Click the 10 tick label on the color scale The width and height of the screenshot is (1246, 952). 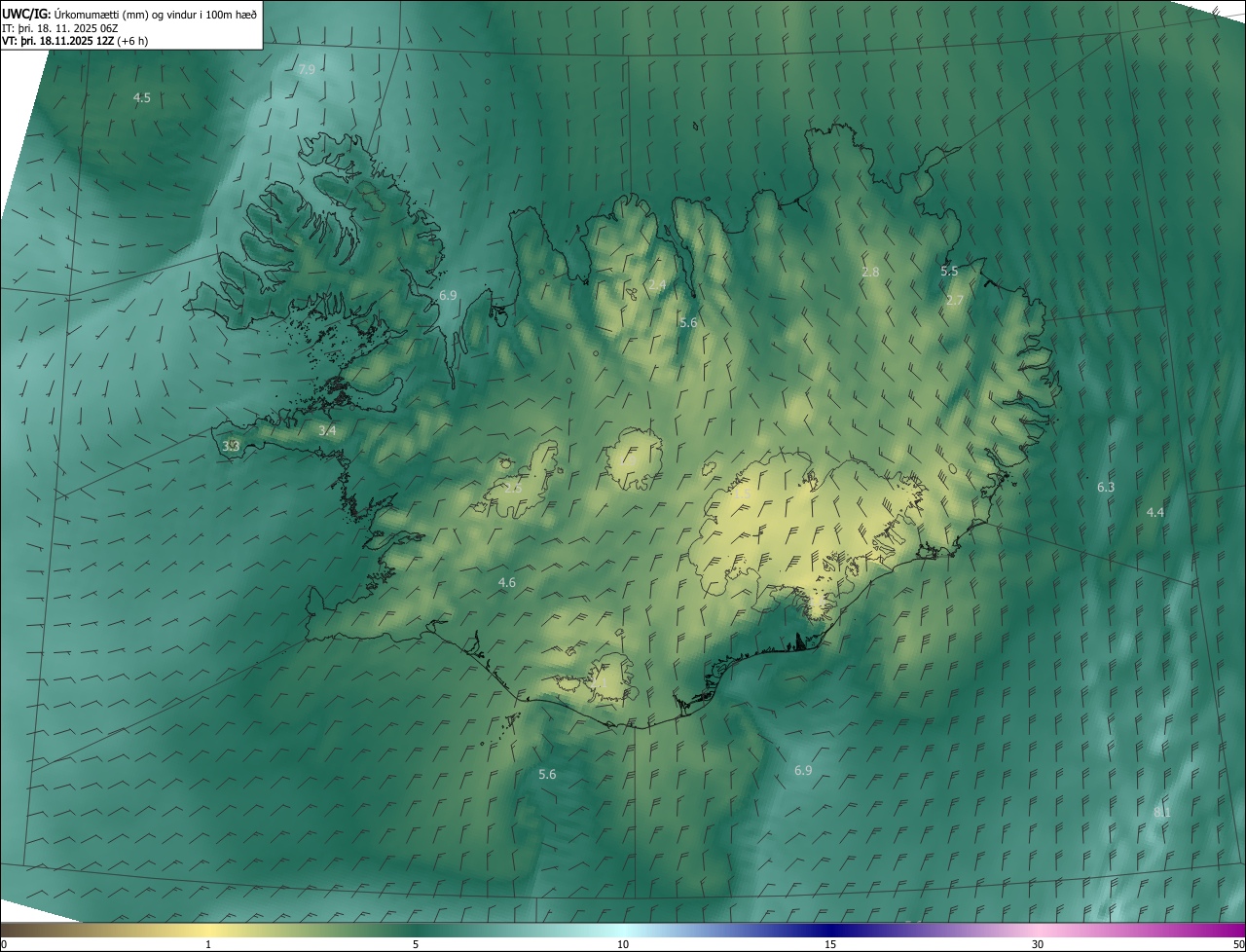(623, 944)
